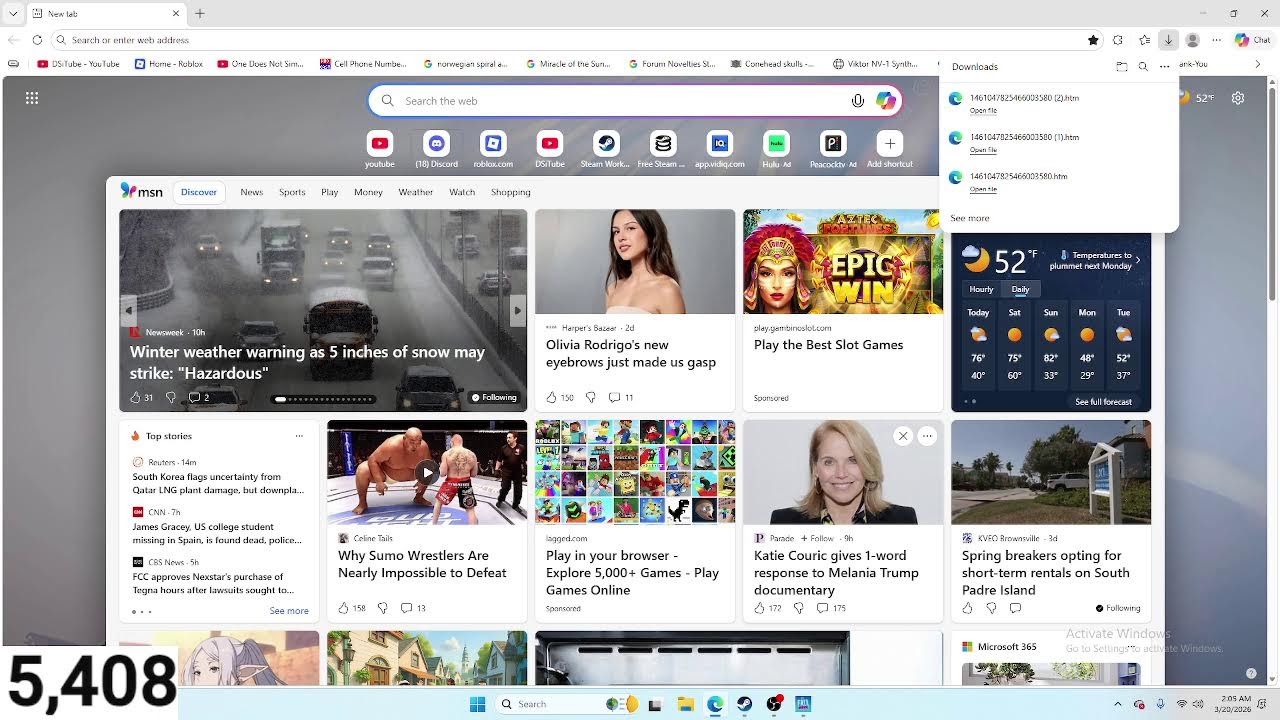Click See more under Top stories
The image size is (1280, 720).
(289, 611)
